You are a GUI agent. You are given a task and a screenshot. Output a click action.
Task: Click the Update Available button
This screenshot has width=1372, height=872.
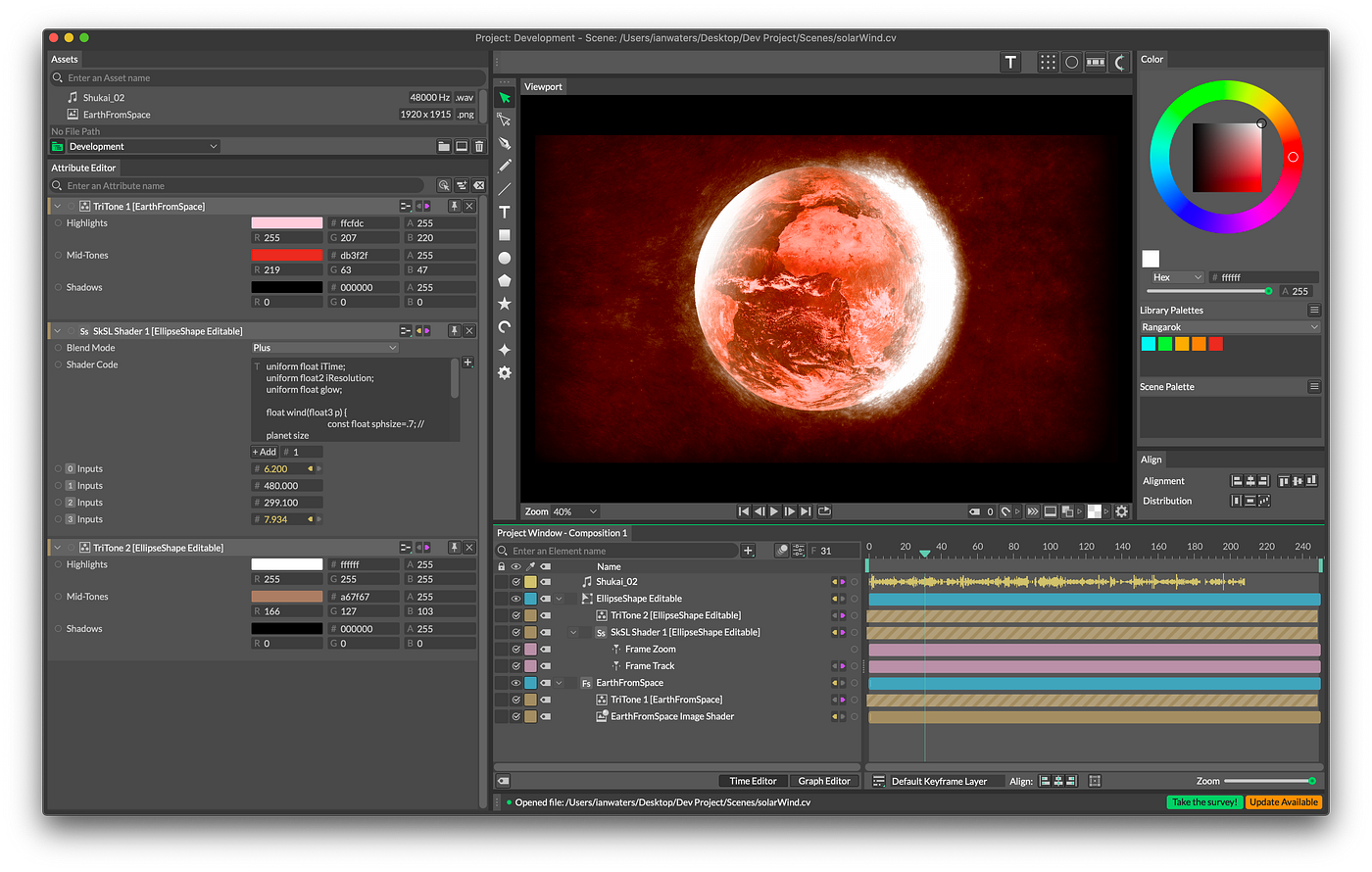tap(1284, 801)
